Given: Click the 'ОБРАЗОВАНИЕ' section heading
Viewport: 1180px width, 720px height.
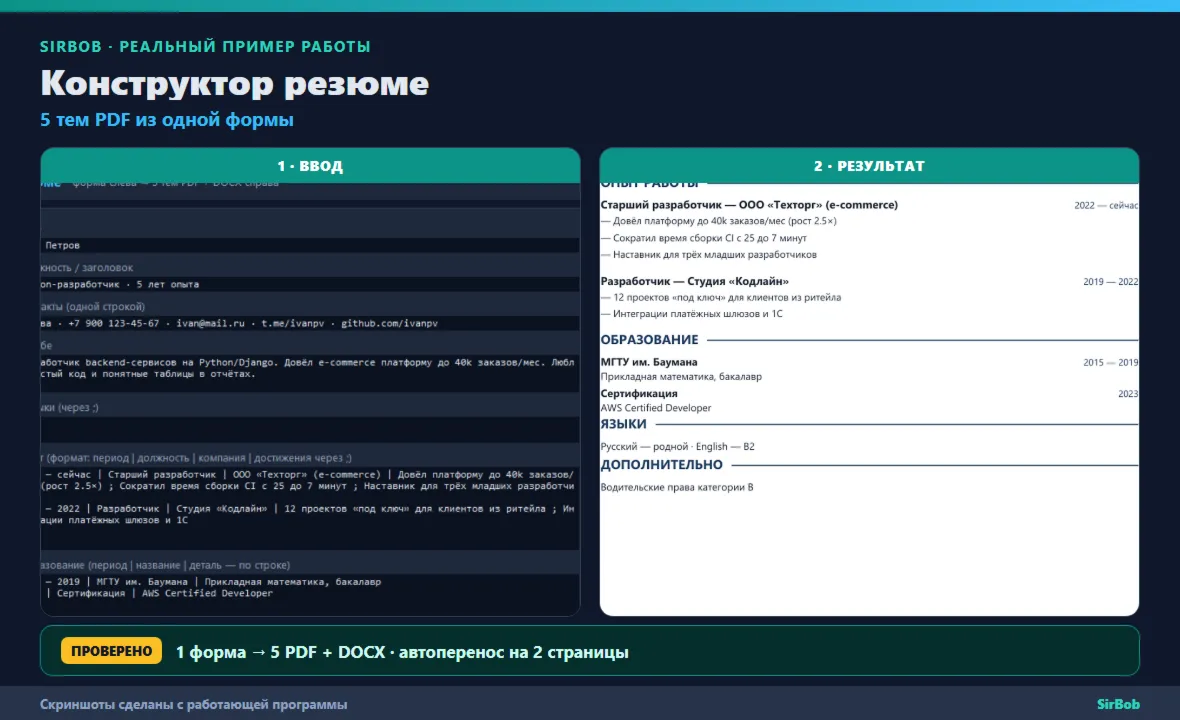Looking at the screenshot, I should pyautogui.click(x=649, y=340).
